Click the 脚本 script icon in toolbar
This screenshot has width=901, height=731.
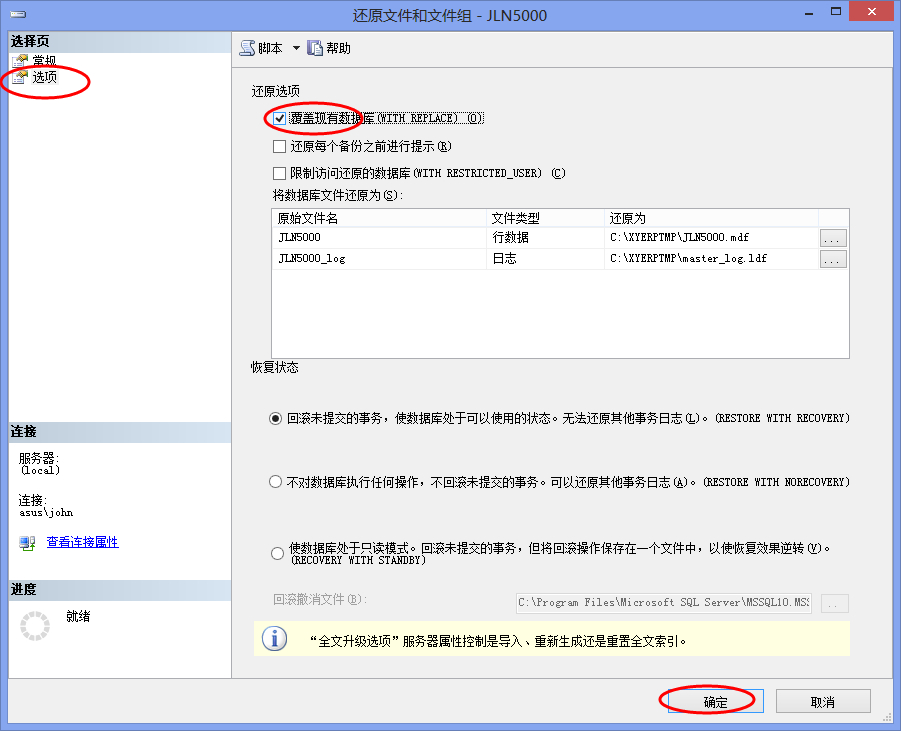[247, 48]
